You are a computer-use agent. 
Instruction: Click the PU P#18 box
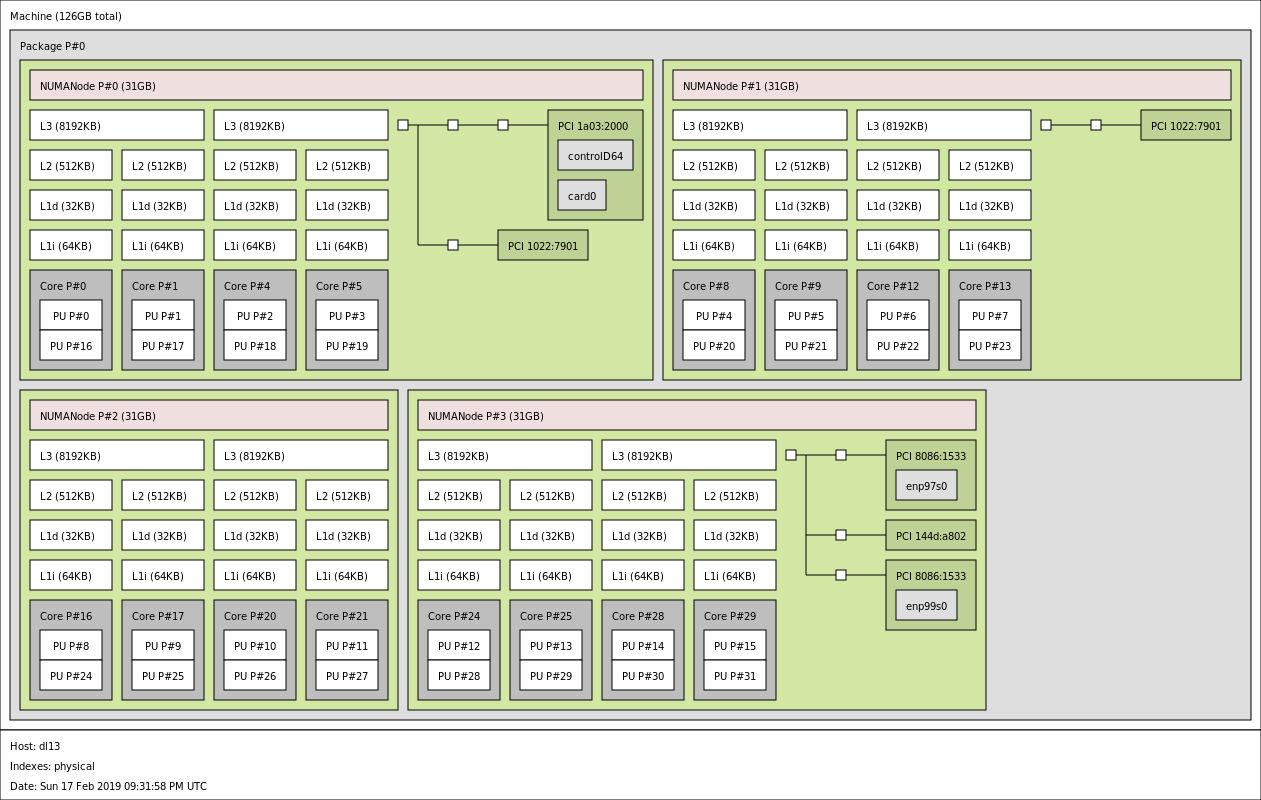(x=255, y=345)
